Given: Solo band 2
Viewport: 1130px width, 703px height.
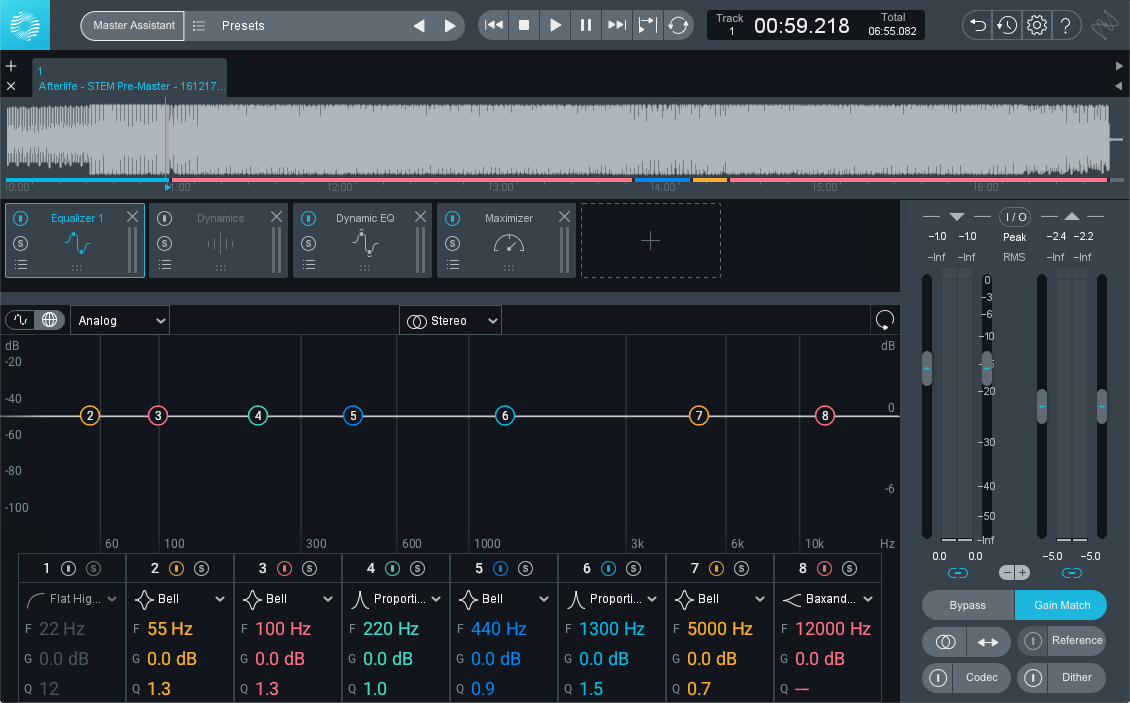Looking at the screenshot, I should (202, 569).
